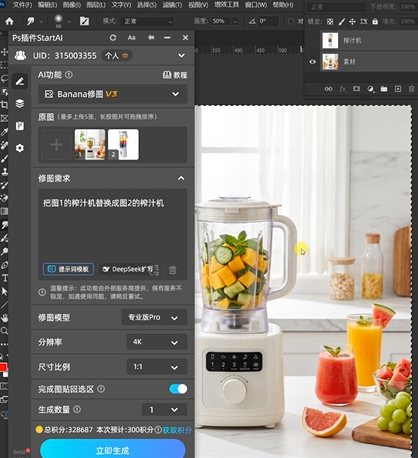Create a new group folder icon
Screen dimensions: 418x458
384,89
